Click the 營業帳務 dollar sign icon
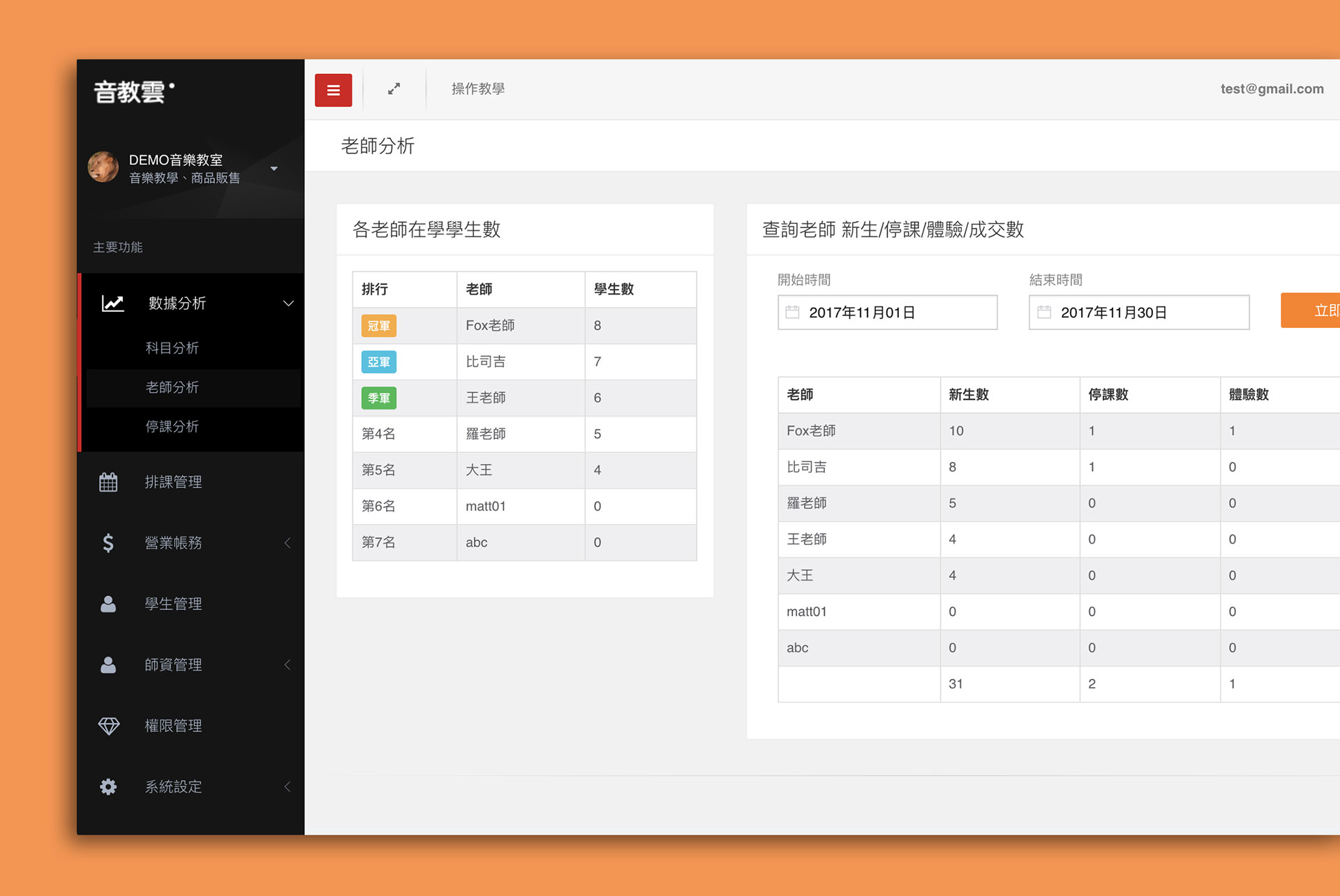Image resolution: width=1340 pixels, height=896 pixels. tap(108, 543)
